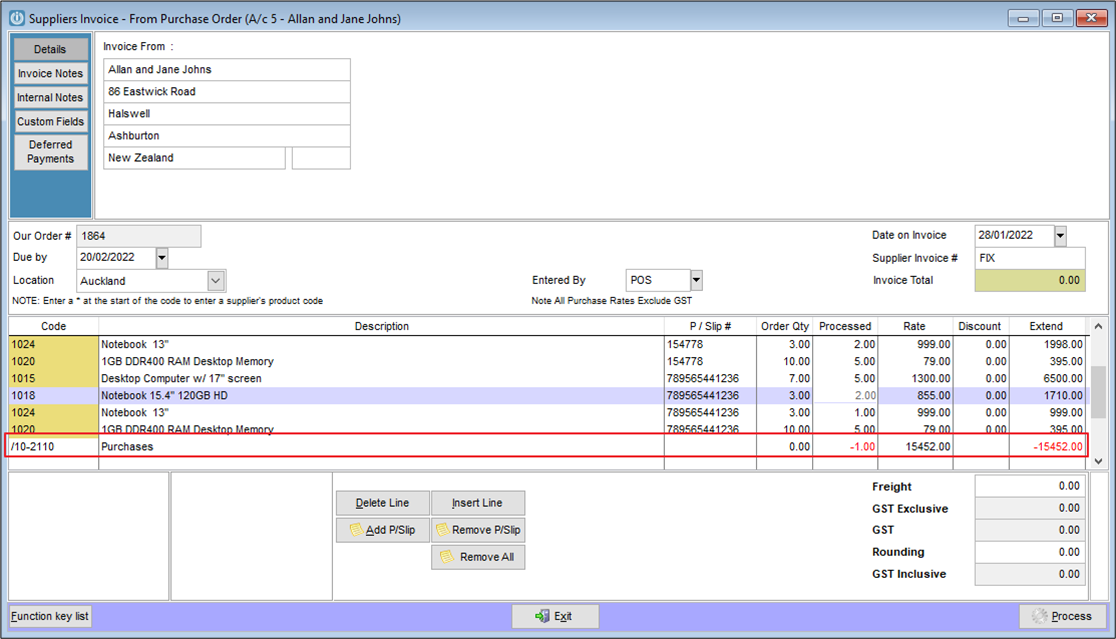
Task: Click the 'Halswell' address field
Action: pyautogui.click(x=227, y=114)
